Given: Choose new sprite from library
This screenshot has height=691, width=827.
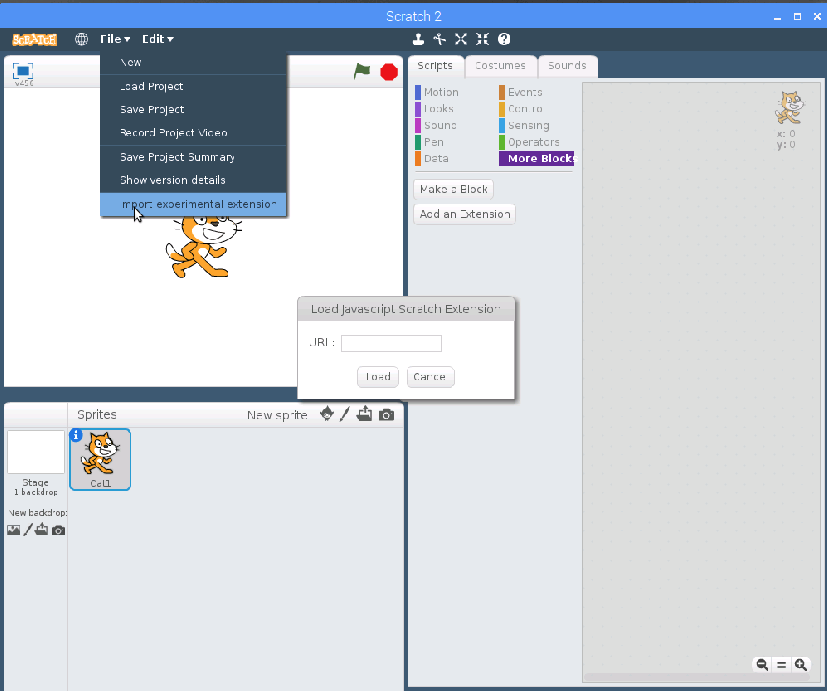Looking at the screenshot, I should pos(327,415).
